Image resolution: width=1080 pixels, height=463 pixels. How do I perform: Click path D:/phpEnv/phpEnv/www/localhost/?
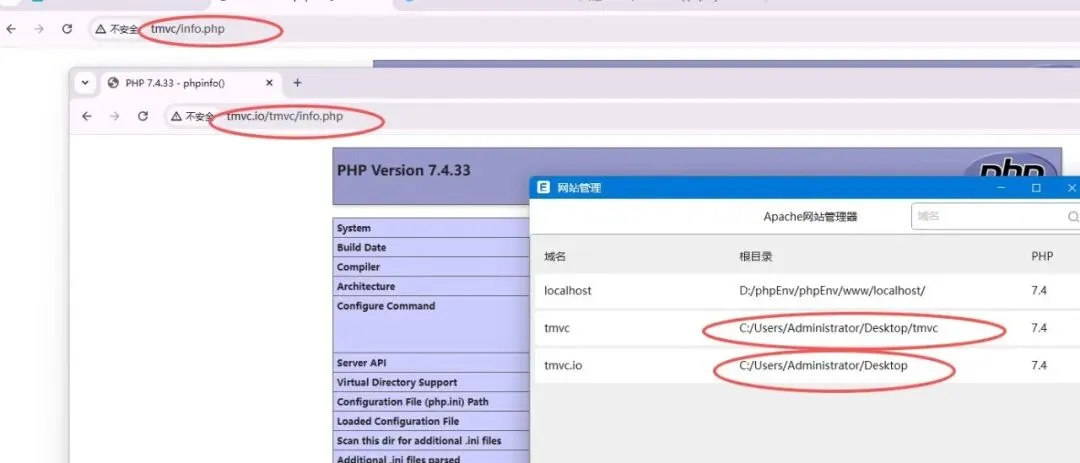[832, 291]
